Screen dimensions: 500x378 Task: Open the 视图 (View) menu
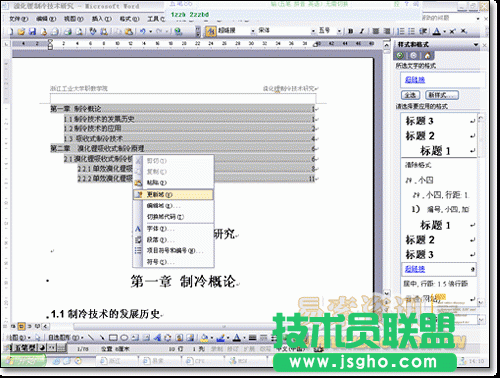pos(74,19)
